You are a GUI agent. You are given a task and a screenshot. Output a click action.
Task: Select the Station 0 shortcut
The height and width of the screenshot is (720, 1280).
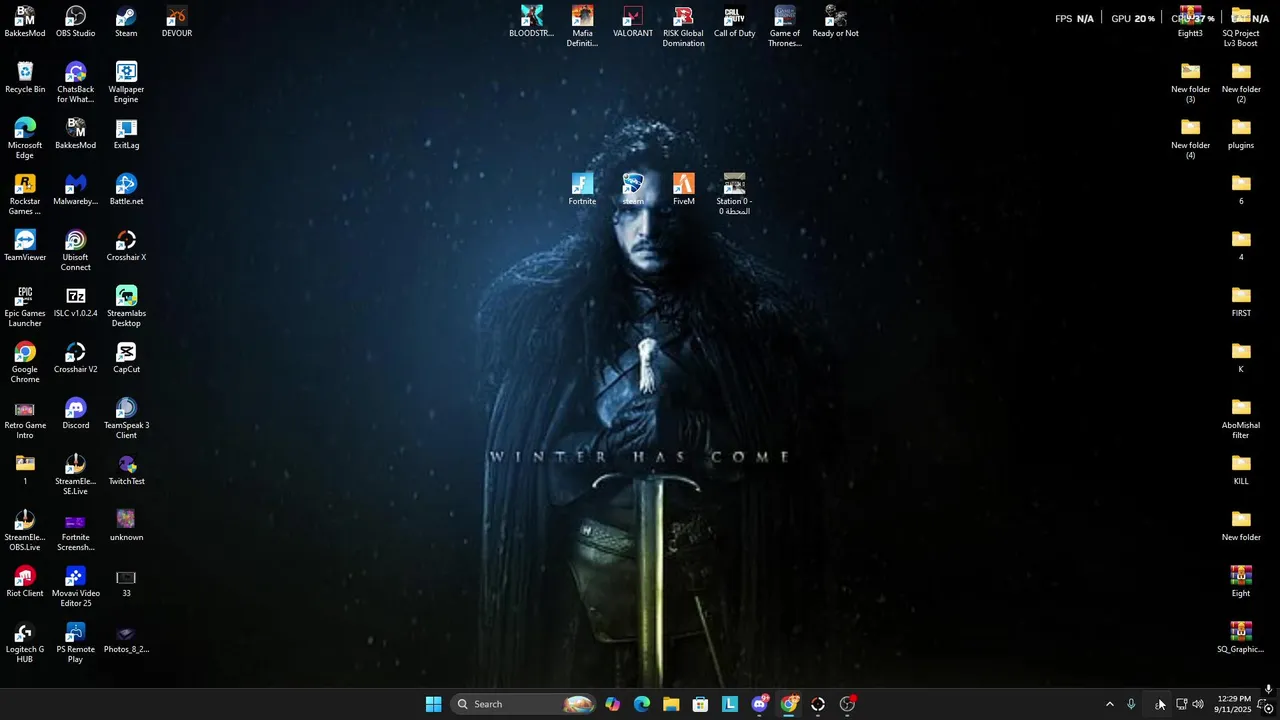pyautogui.click(x=734, y=195)
